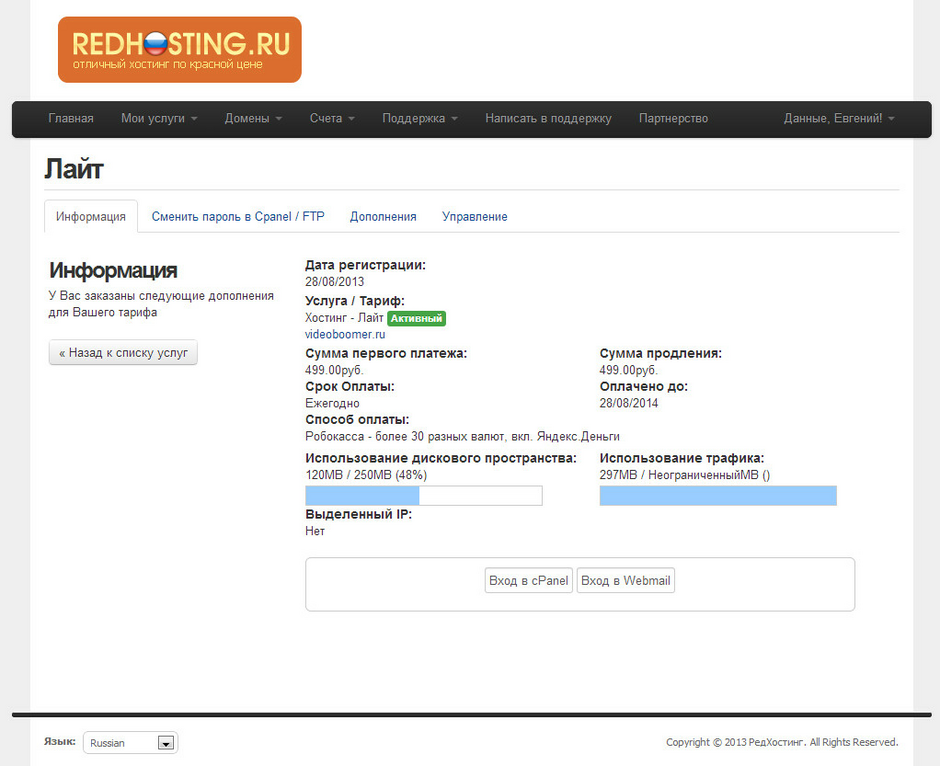Open the Главная menu item

[x=71, y=119]
